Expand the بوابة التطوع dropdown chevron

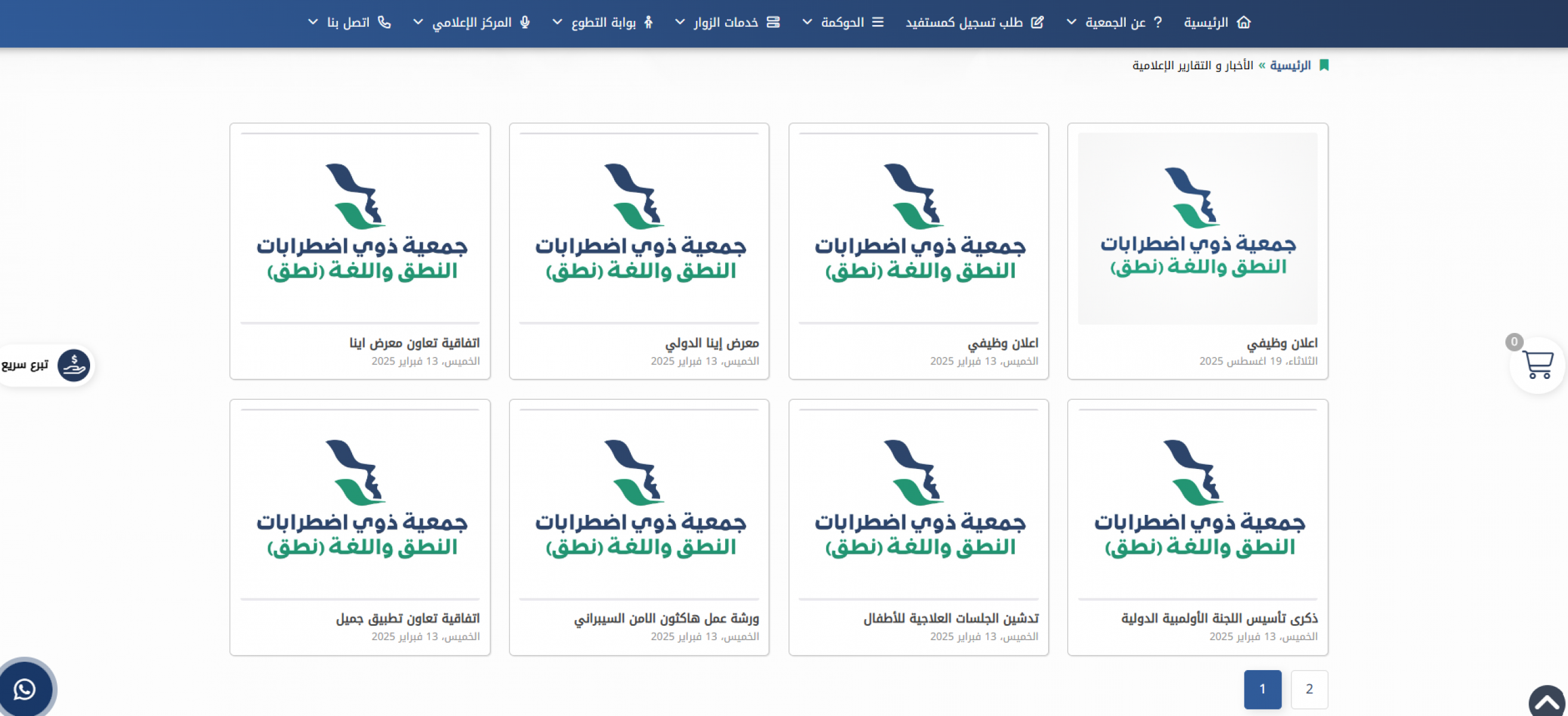click(556, 23)
